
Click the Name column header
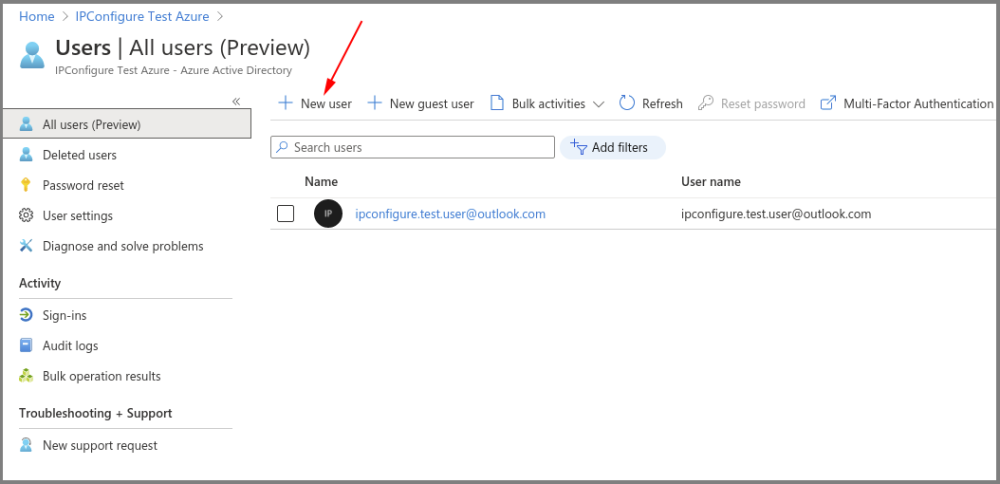click(x=321, y=182)
